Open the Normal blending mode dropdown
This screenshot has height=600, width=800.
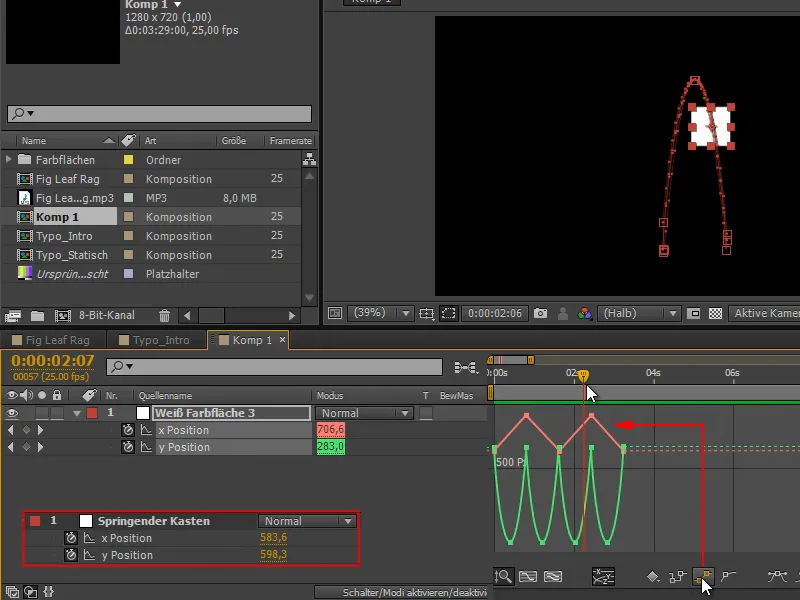click(364, 413)
